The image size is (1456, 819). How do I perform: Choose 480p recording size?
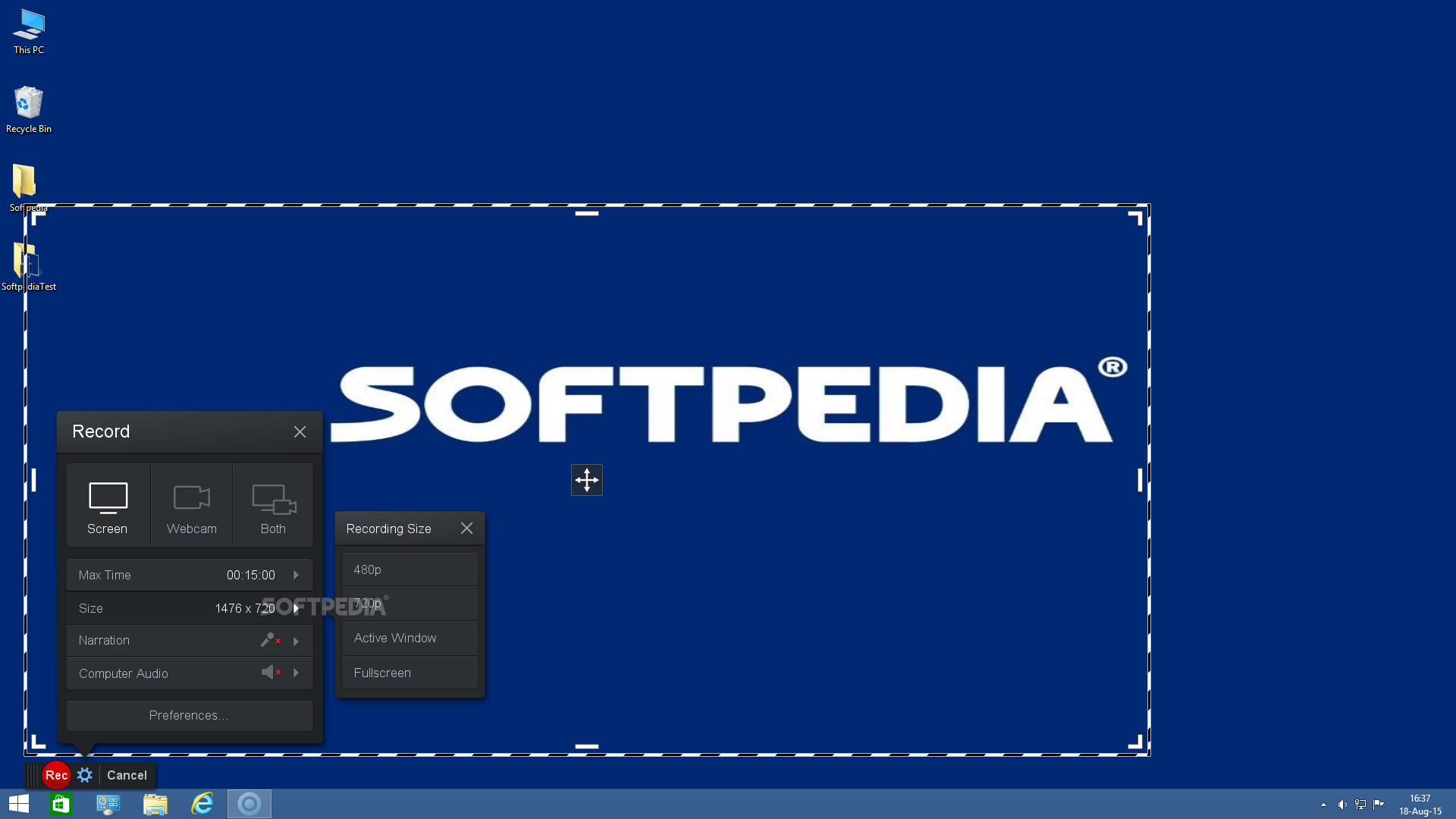pyautogui.click(x=410, y=570)
